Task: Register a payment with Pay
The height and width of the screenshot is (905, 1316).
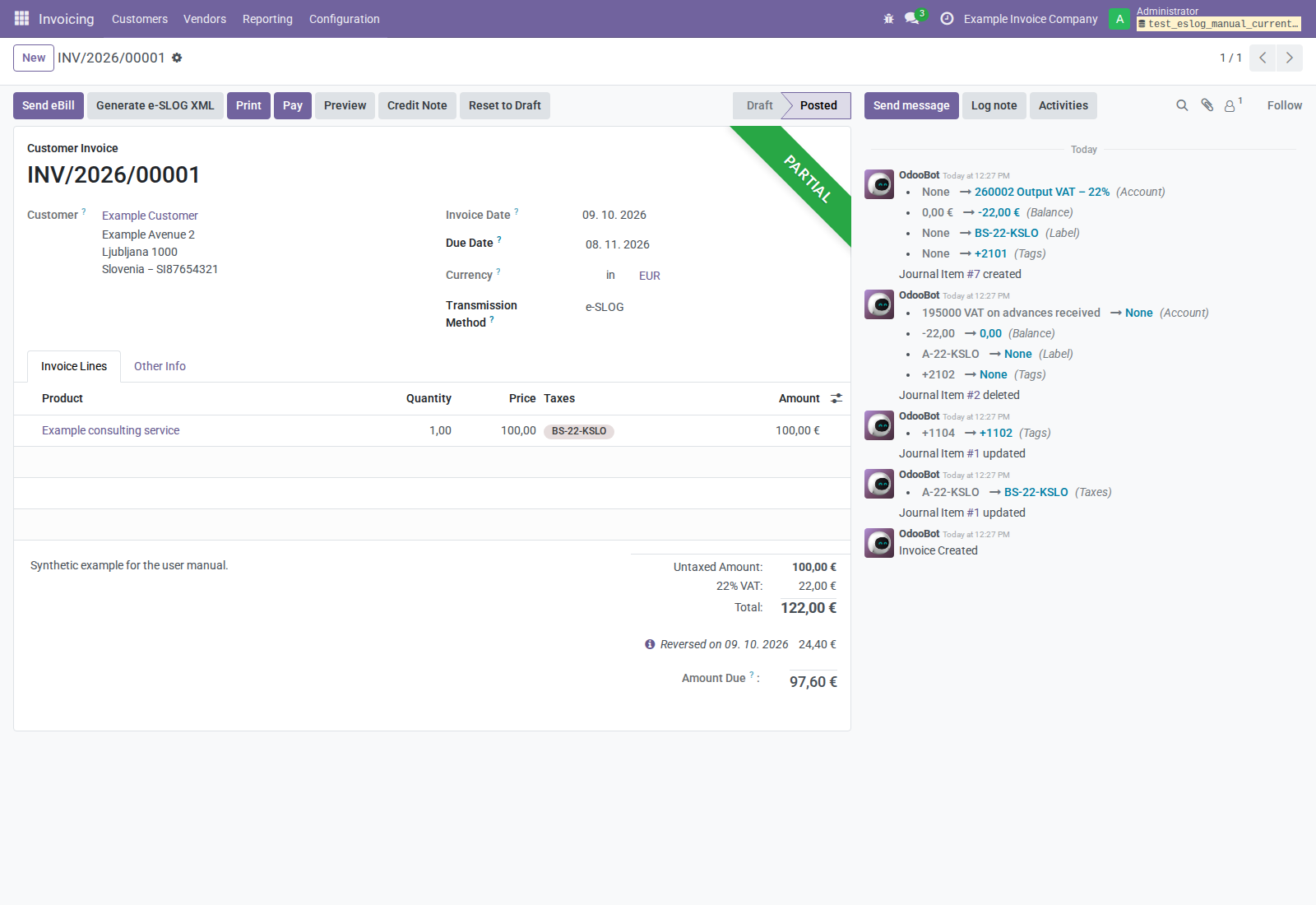Action: [293, 105]
